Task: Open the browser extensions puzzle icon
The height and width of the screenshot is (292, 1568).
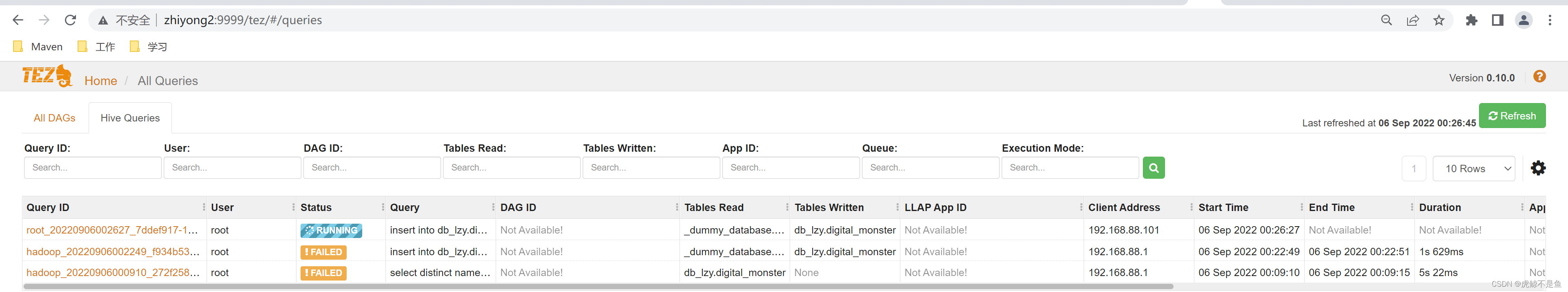Action: point(1471,20)
